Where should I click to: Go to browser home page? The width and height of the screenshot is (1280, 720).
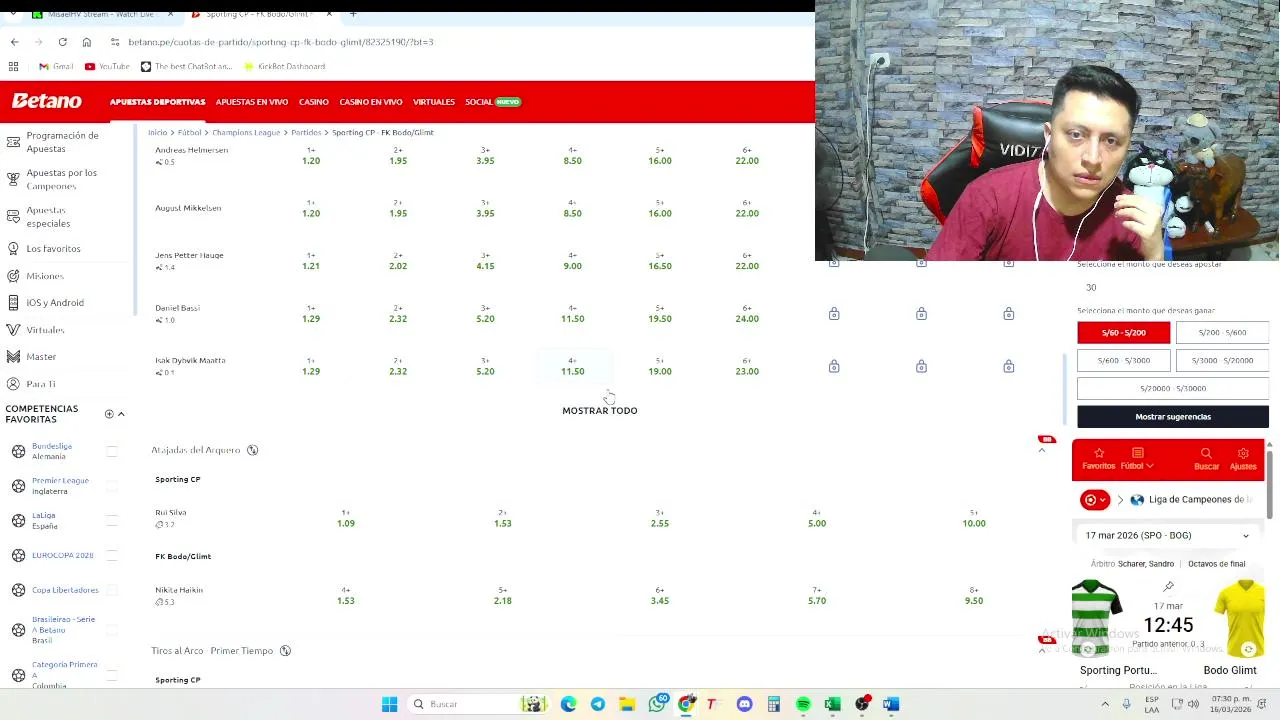pos(87,42)
